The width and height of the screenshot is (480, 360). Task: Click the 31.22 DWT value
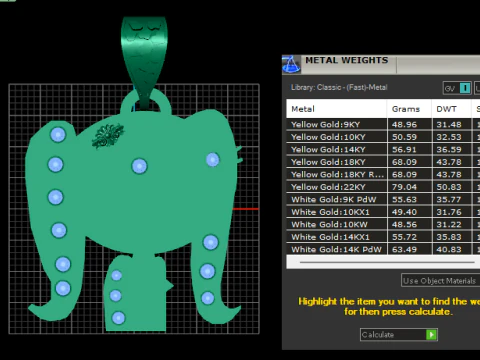pyautogui.click(x=449, y=225)
